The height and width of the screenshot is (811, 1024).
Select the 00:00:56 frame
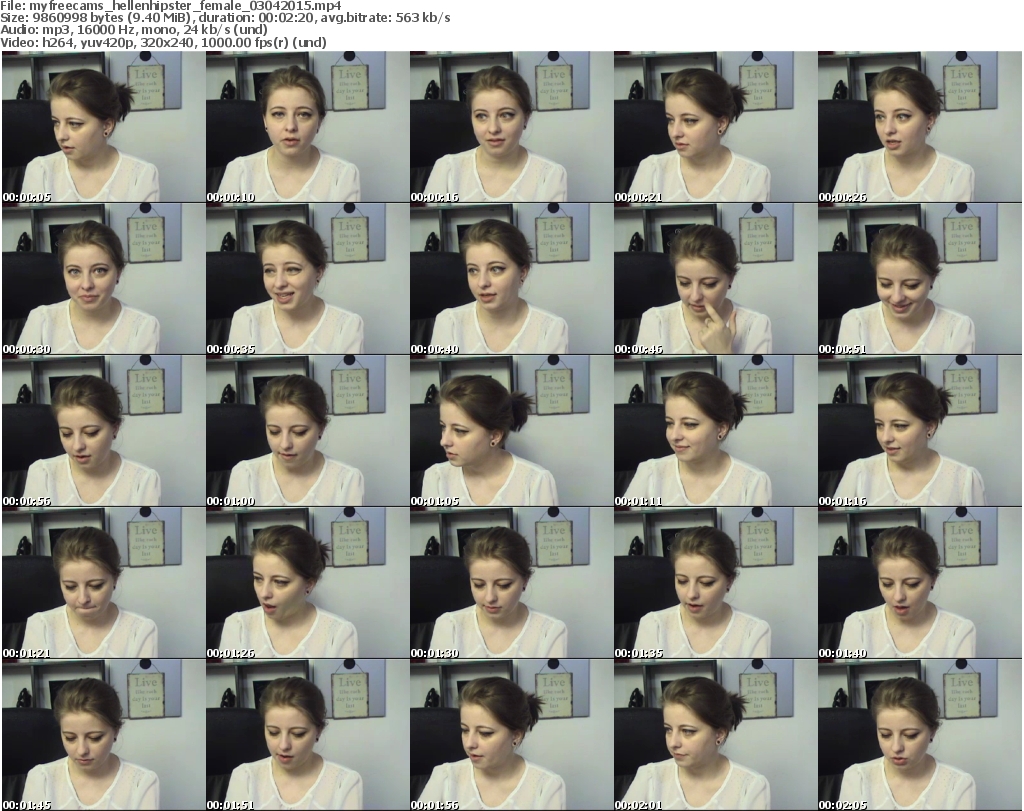point(103,431)
